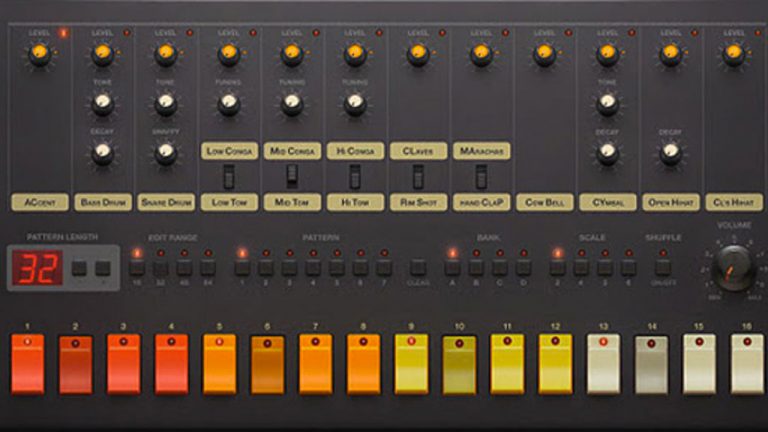This screenshot has height=432, width=768.
Task: Select Pattern 1 button
Action: [242, 268]
